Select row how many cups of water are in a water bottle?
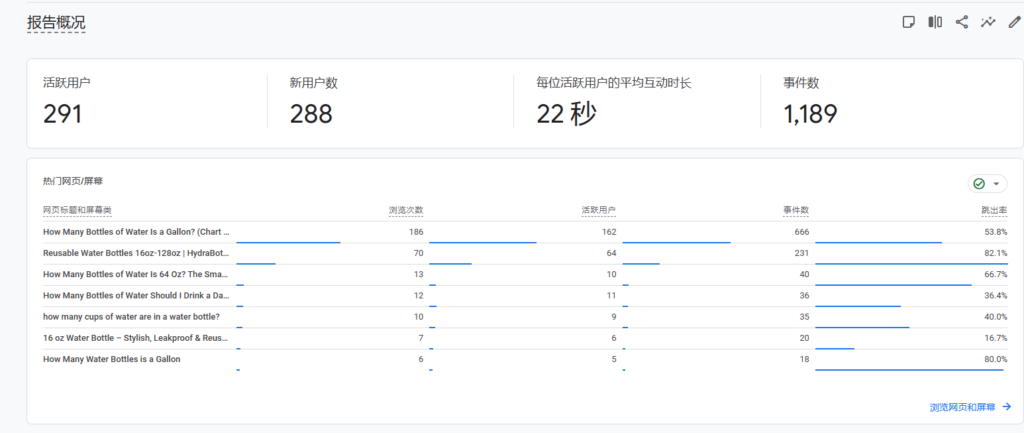The image size is (1024, 433). [525, 317]
